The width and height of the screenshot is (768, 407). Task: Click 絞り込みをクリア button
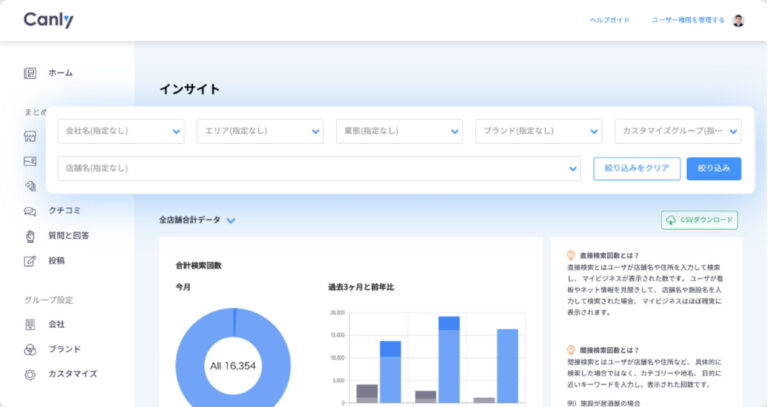point(636,168)
